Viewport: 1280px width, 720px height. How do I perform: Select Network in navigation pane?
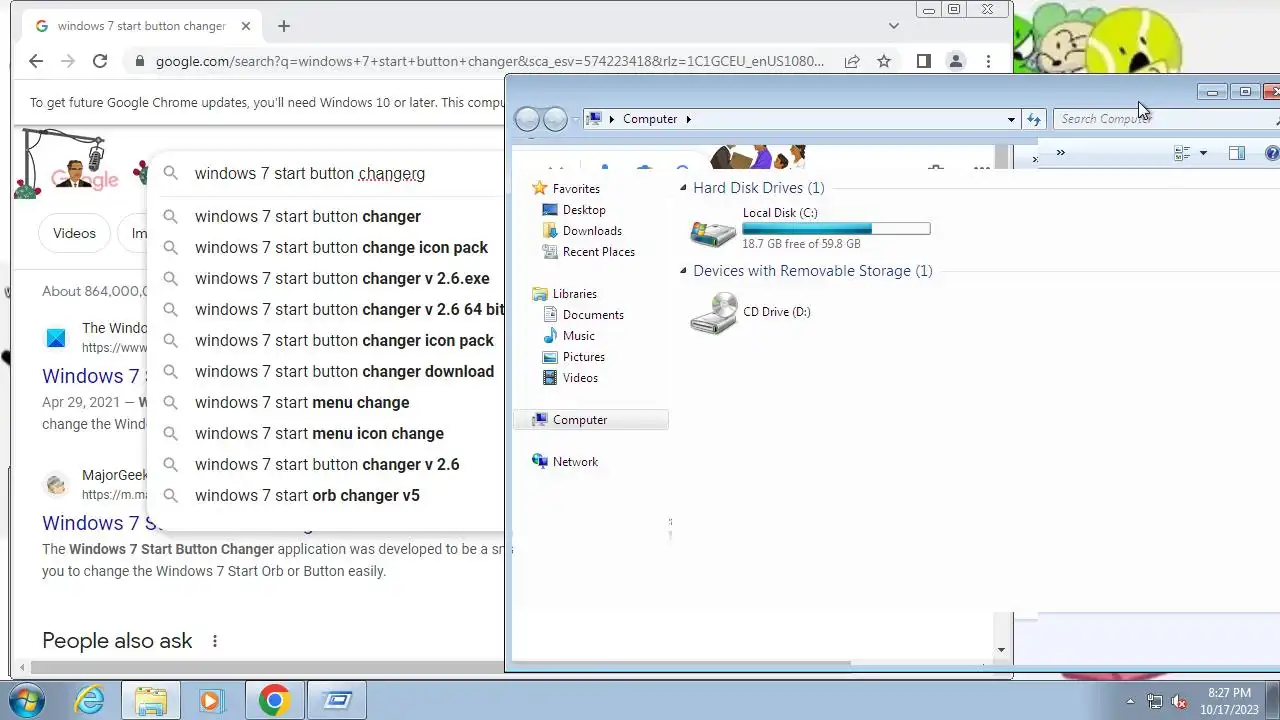tap(575, 462)
